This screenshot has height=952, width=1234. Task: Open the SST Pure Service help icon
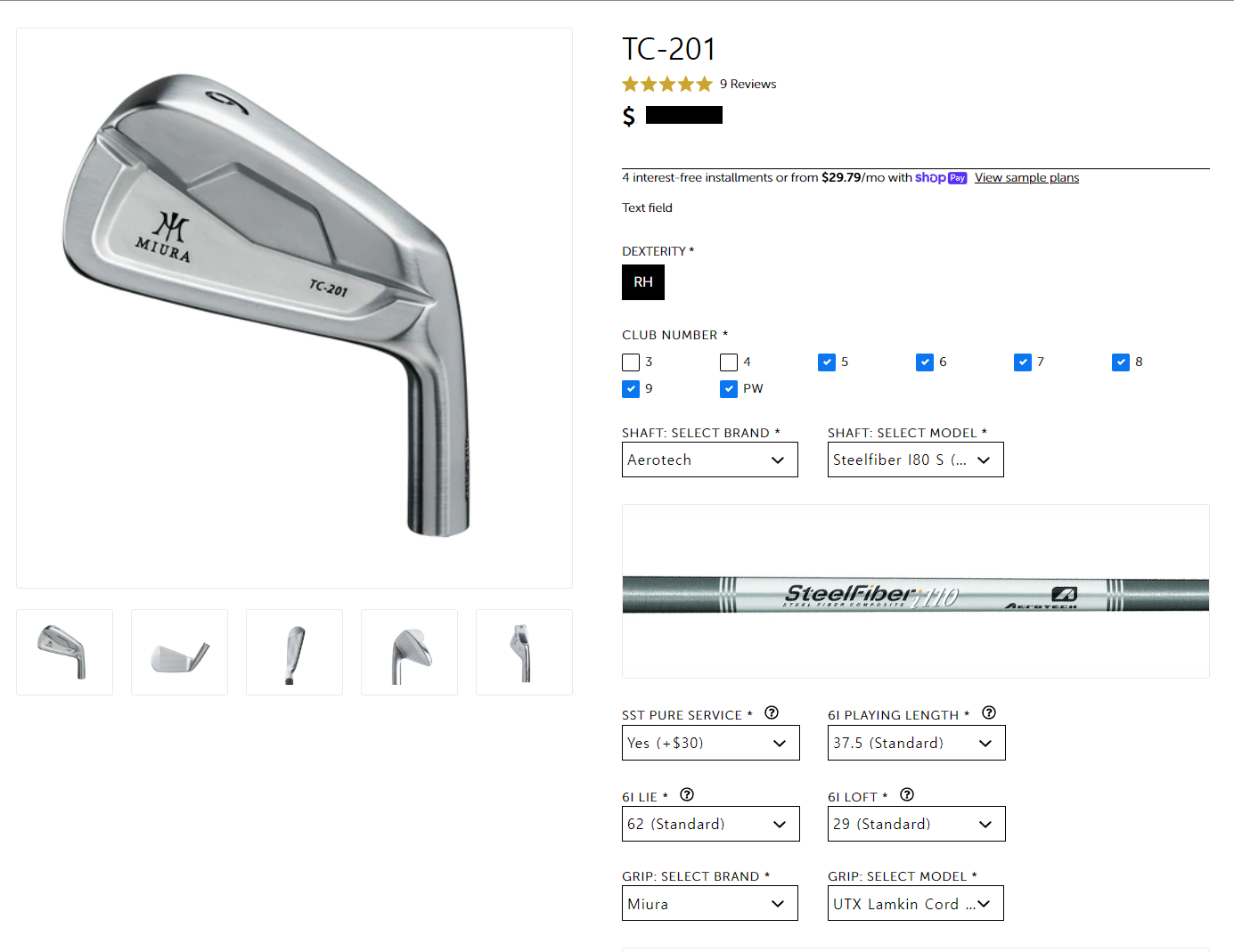pyautogui.click(x=772, y=713)
